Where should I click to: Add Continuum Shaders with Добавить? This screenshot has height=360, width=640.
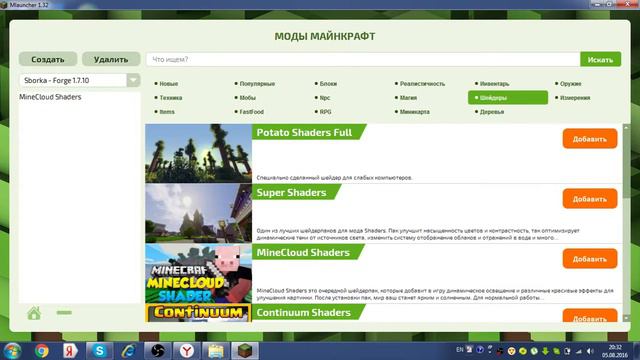pyautogui.click(x=590, y=316)
